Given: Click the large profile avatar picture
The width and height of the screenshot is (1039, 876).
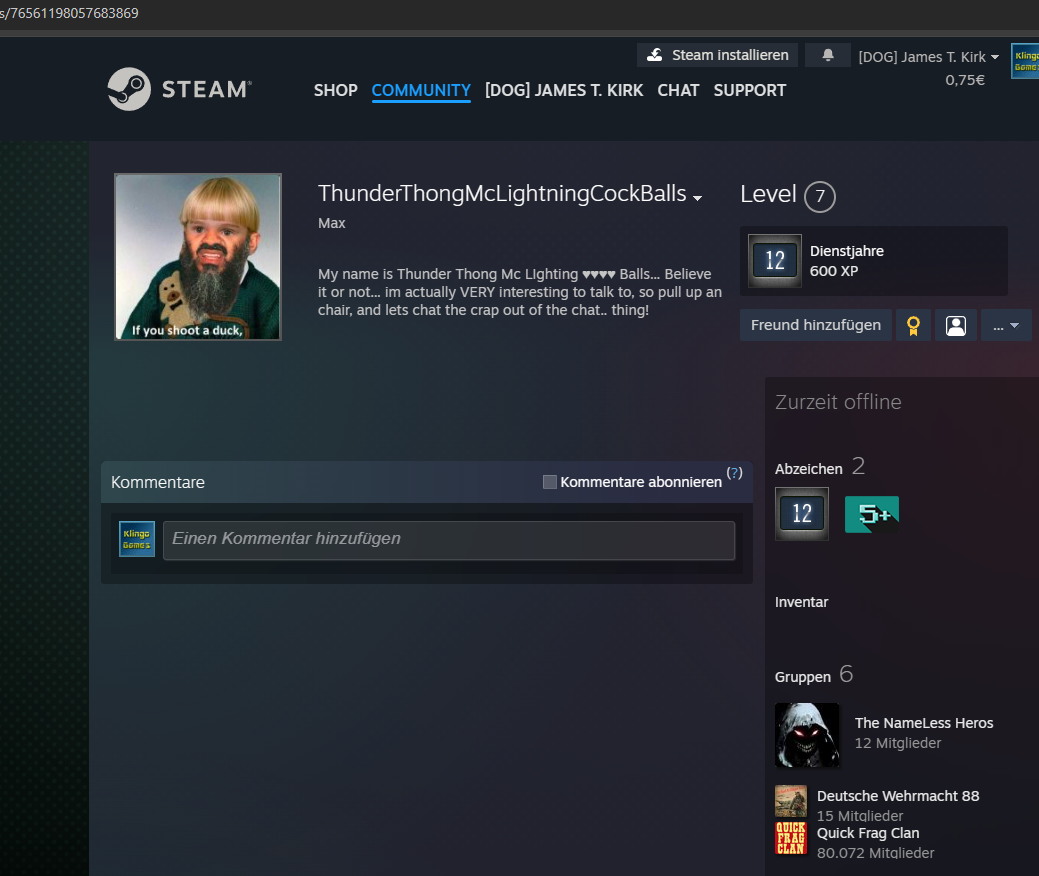Looking at the screenshot, I should click(198, 257).
